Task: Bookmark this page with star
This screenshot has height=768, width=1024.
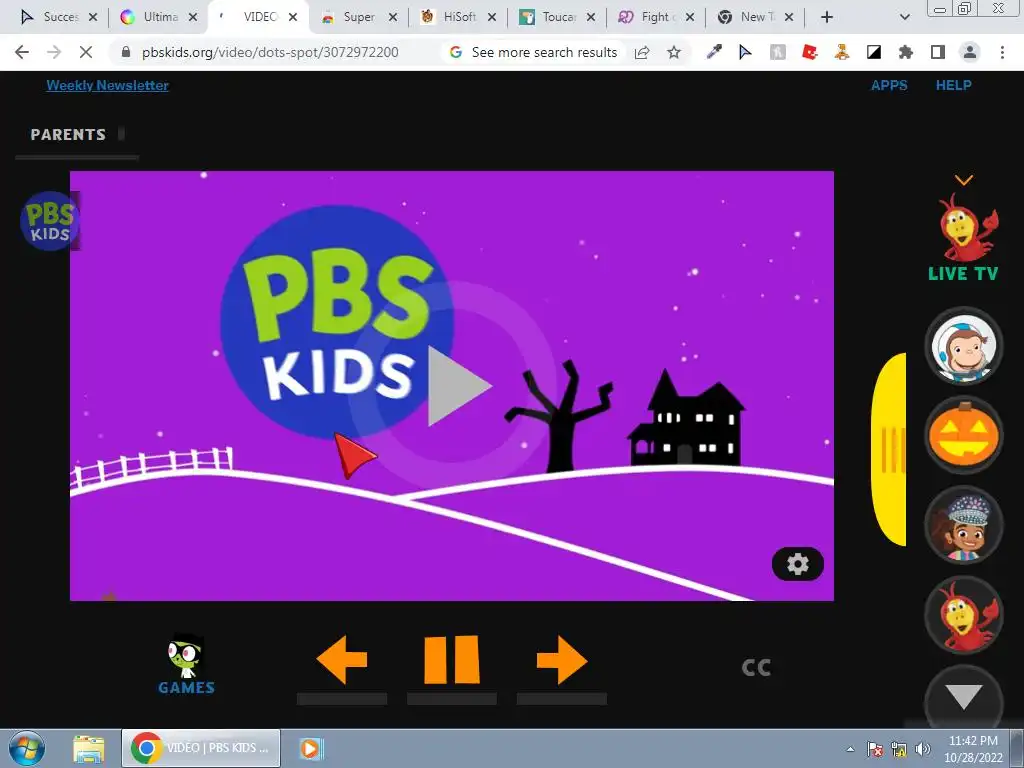Action: [674, 52]
